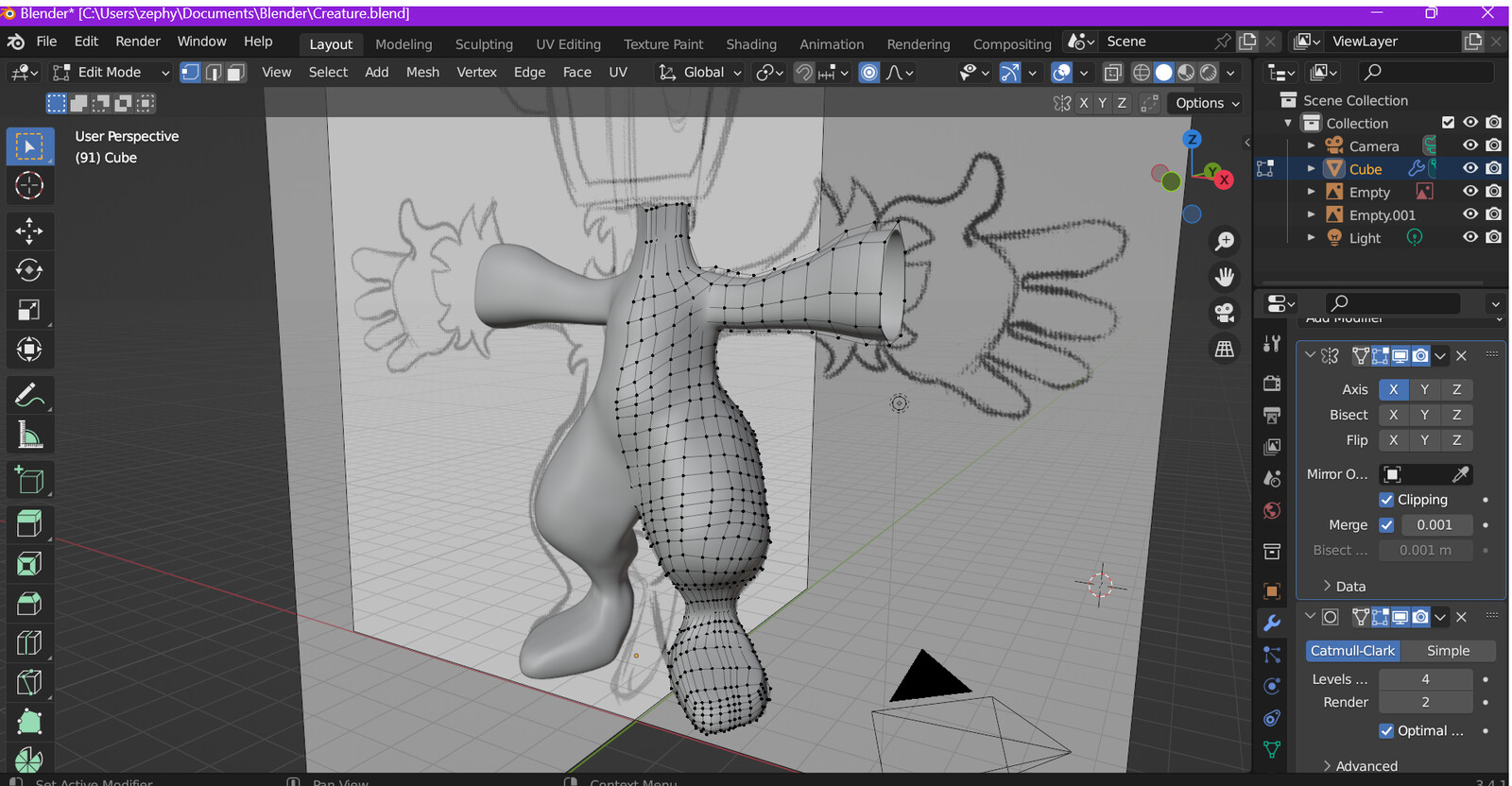Toggle X-ray view
Screen dimensions: 1512x786
(x=1113, y=72)
